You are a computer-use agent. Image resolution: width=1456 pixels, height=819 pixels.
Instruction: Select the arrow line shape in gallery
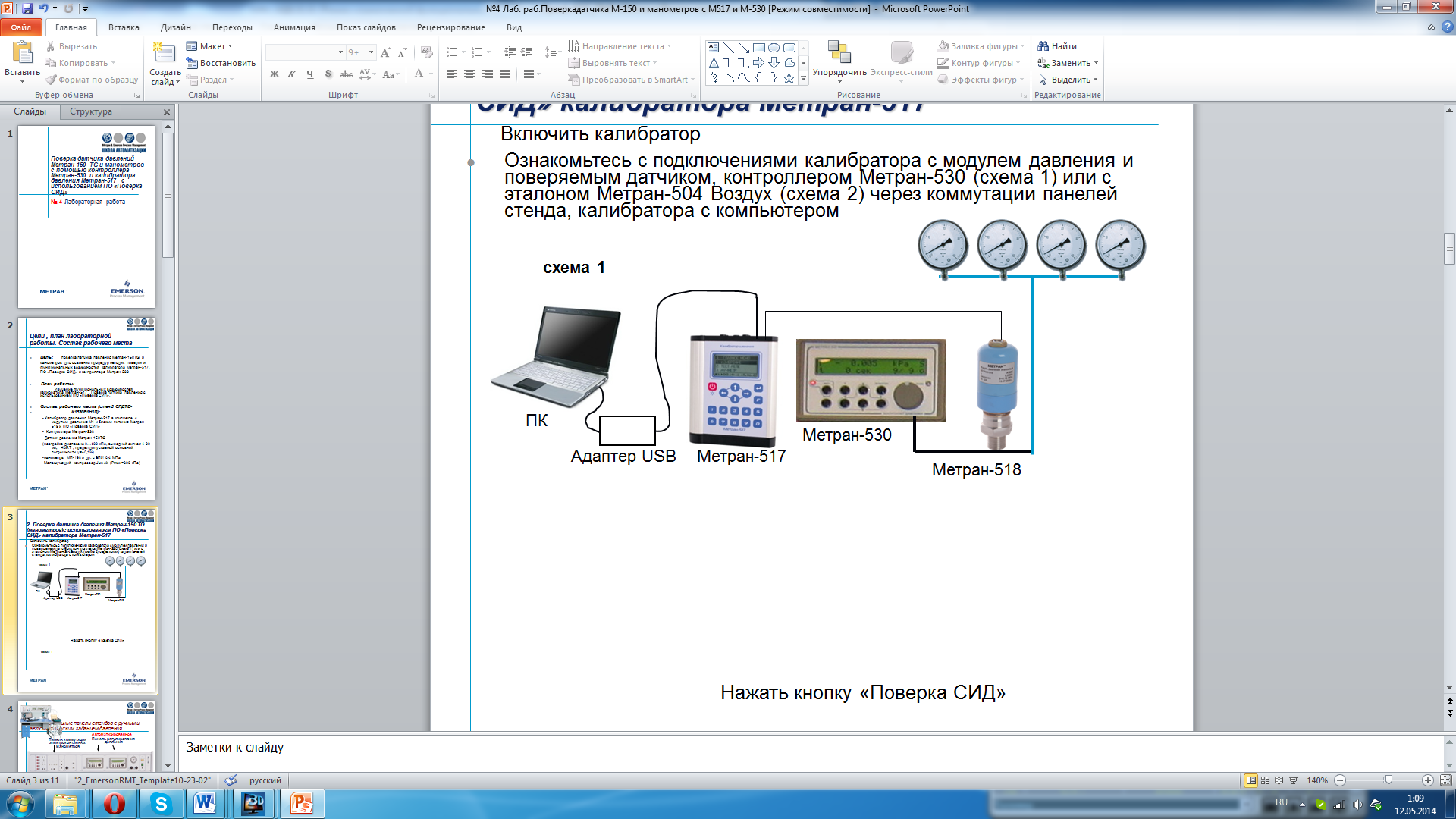(743, 48)
